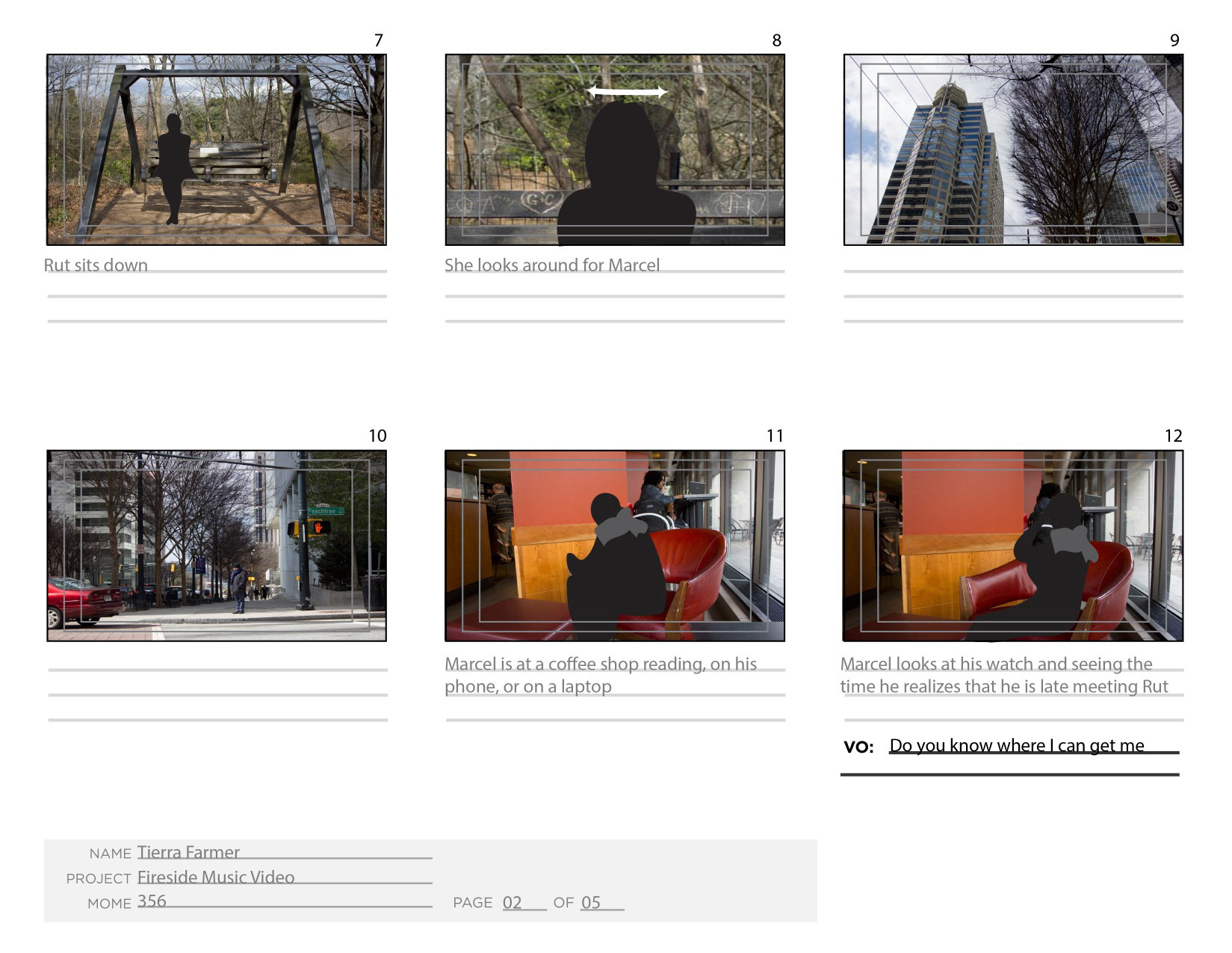Click caption "Marcel looks at his watch and seeing the"
This screenshot has width=1232, height=953.
[x=996, y=664]
